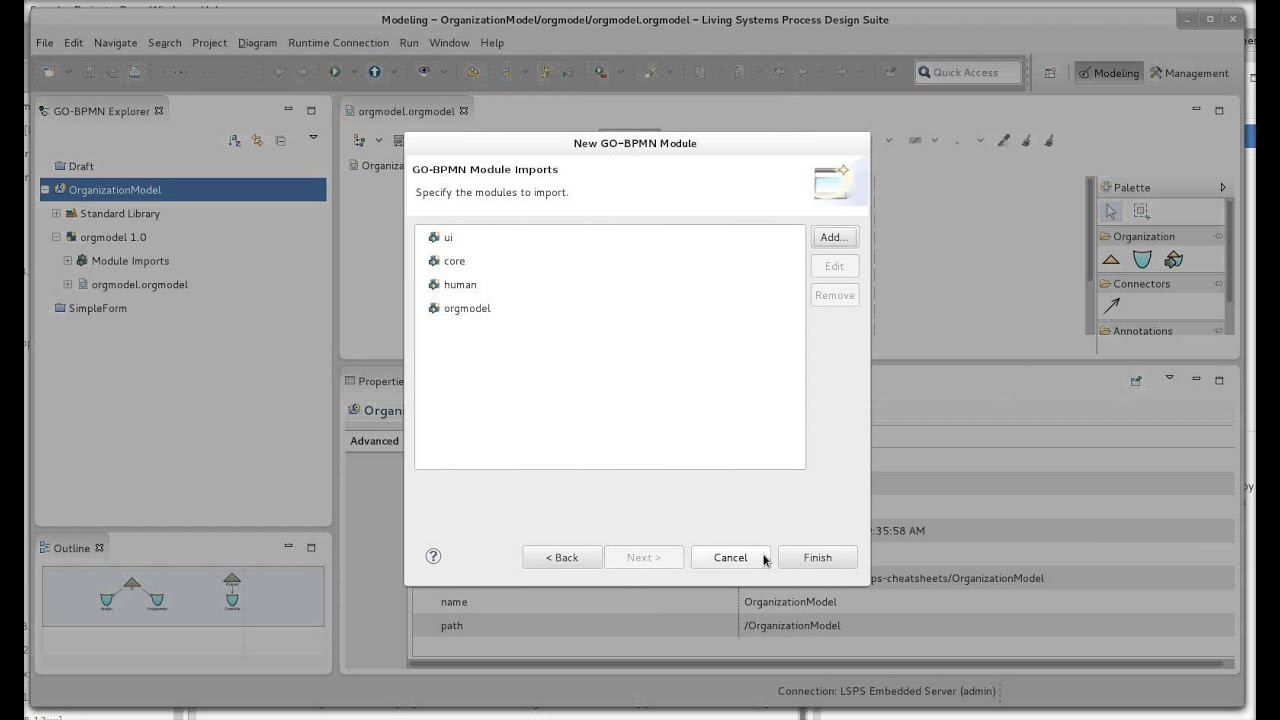Select the Draft project in Explorer
Image resolution: width=1280 pixels, height=720 pixels.
[x=81, y=166]
